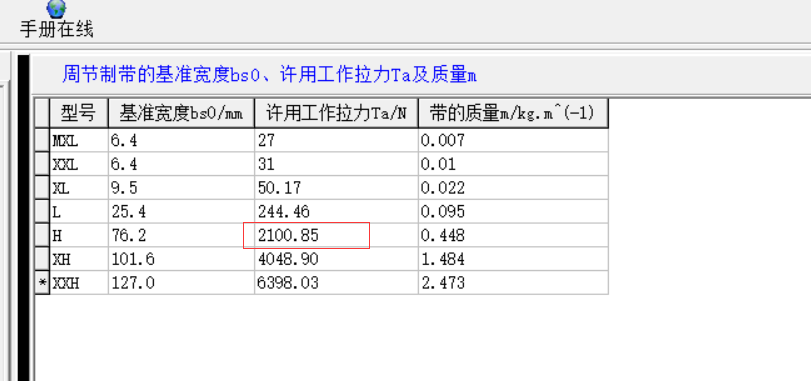Viewport: 811px width, 381px height.
Task: Click the 0.448 mass cell
Action: 513,235
